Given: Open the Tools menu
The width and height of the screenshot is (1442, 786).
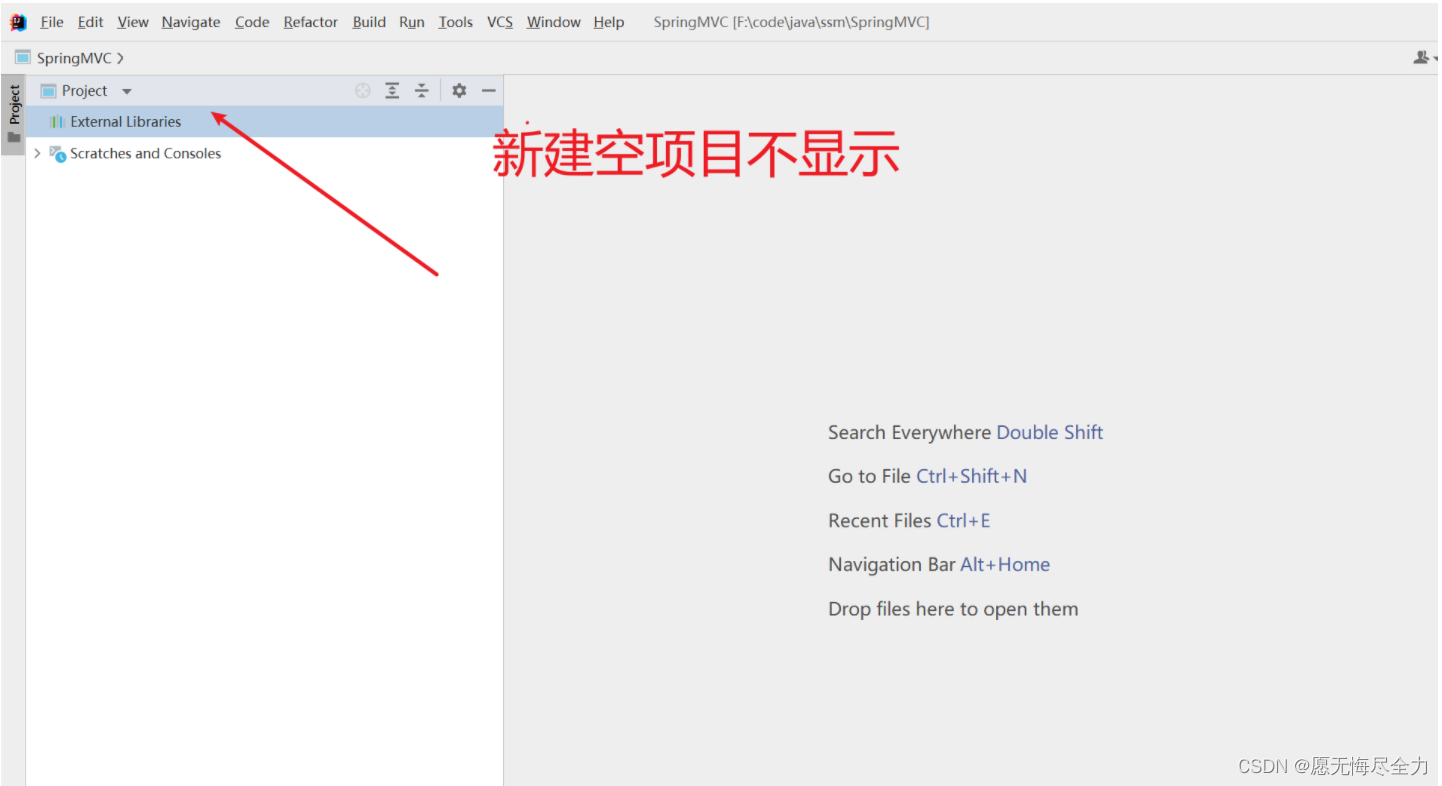Looking at the screenshot, I should [x=455, y=22].
